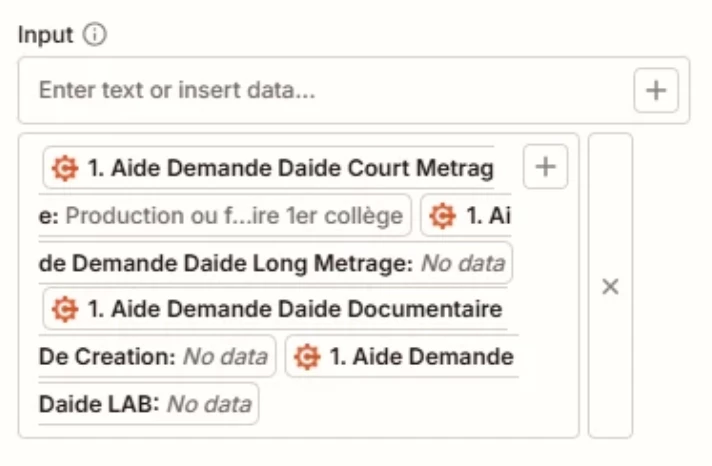Click "No data" value of De Creation
Image resolution: width=712 pixels, height=466 pixels.
225,357
